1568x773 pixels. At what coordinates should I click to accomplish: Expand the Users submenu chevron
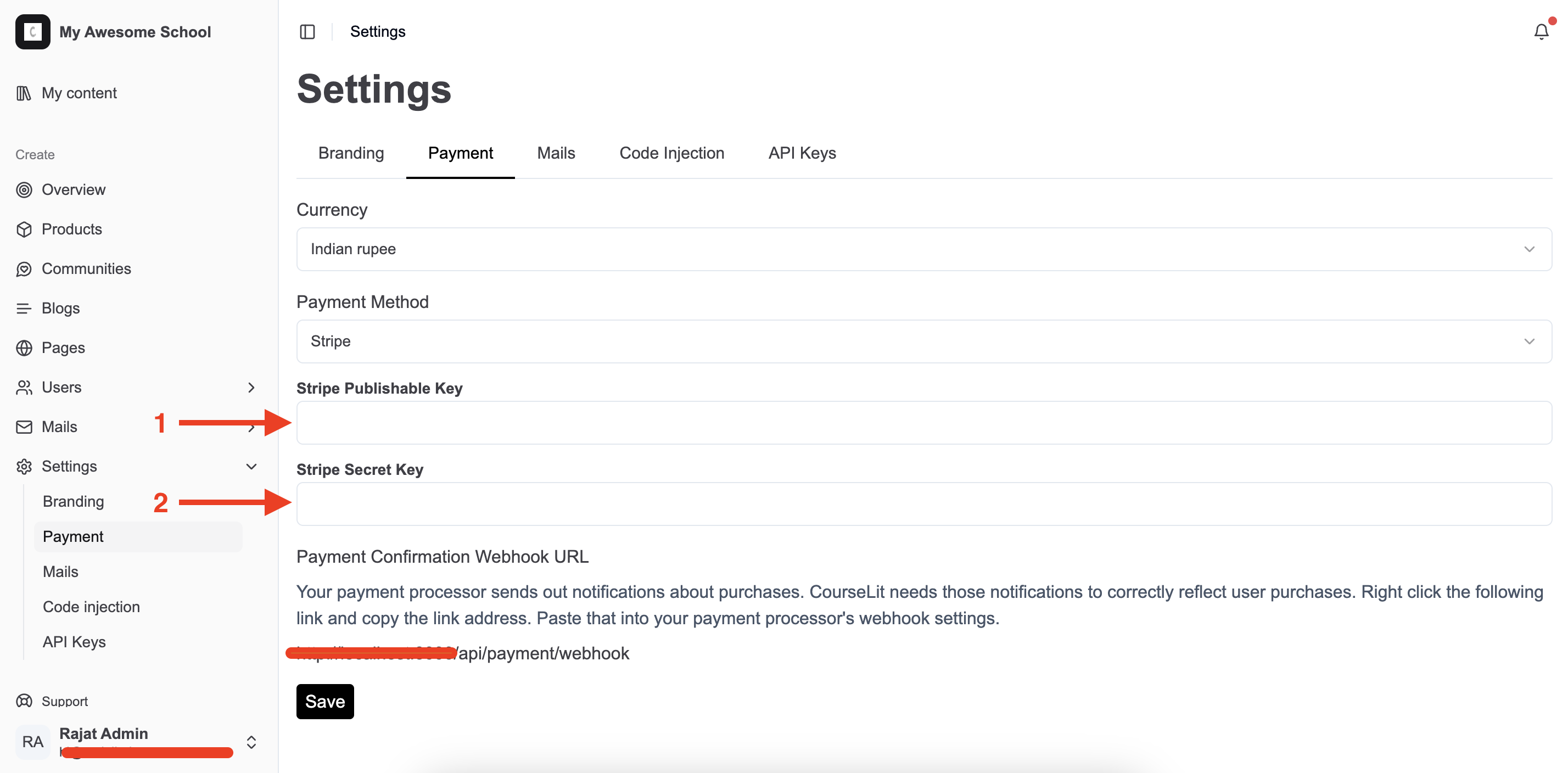pos(251,388)
